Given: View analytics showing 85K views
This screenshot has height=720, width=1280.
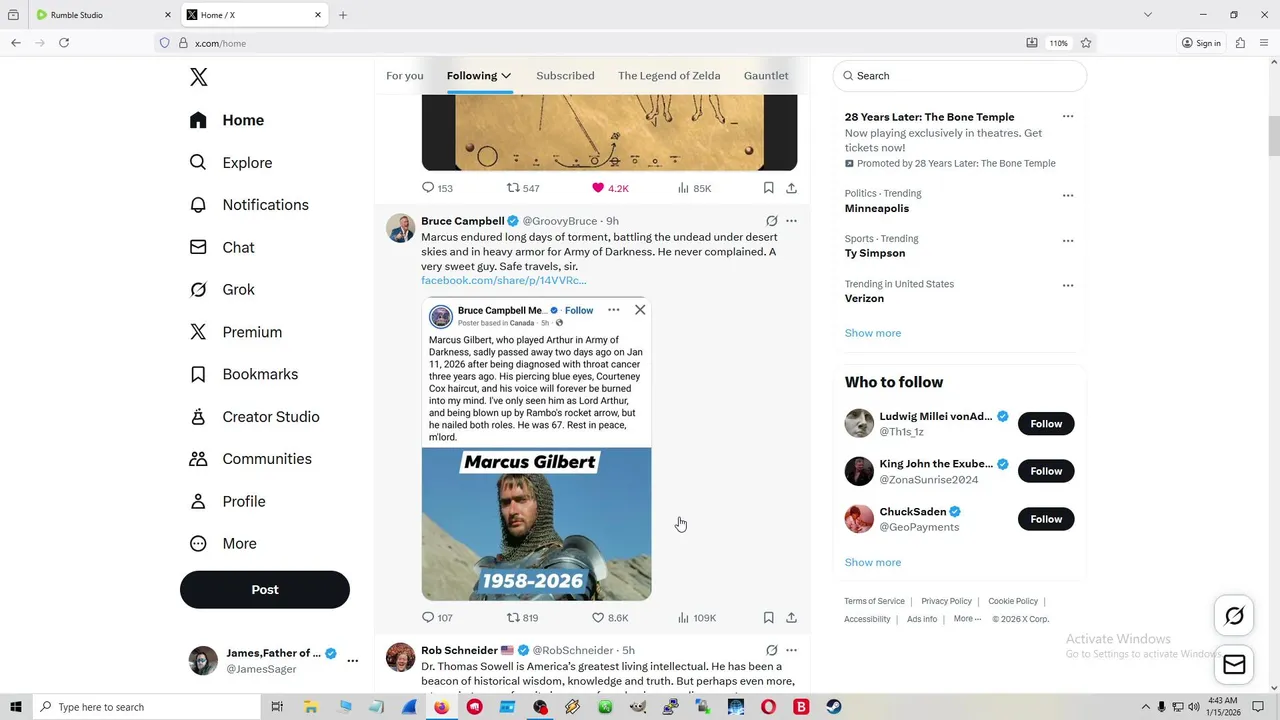Looking at the screenshot, I should tap(694, 188).
